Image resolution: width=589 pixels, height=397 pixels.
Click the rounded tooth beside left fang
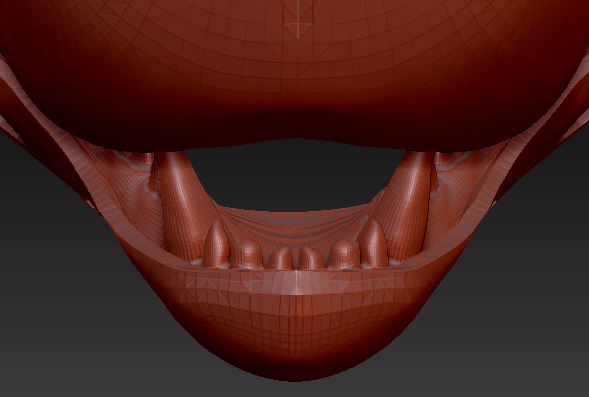tap(246, 254)
